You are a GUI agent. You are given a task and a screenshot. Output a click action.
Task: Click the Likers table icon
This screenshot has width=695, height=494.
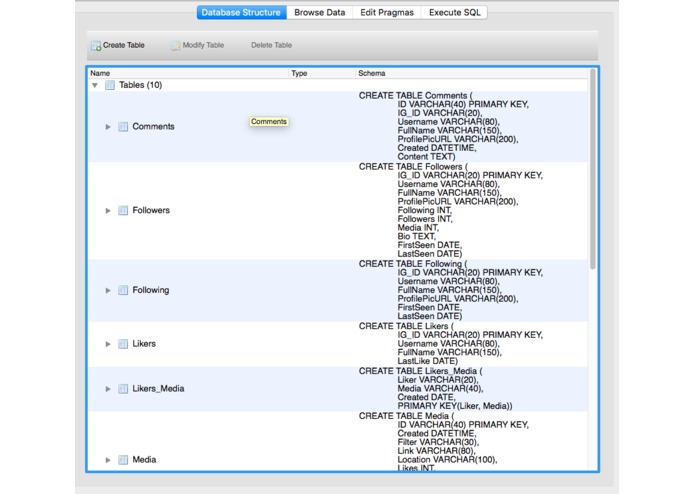123,344
